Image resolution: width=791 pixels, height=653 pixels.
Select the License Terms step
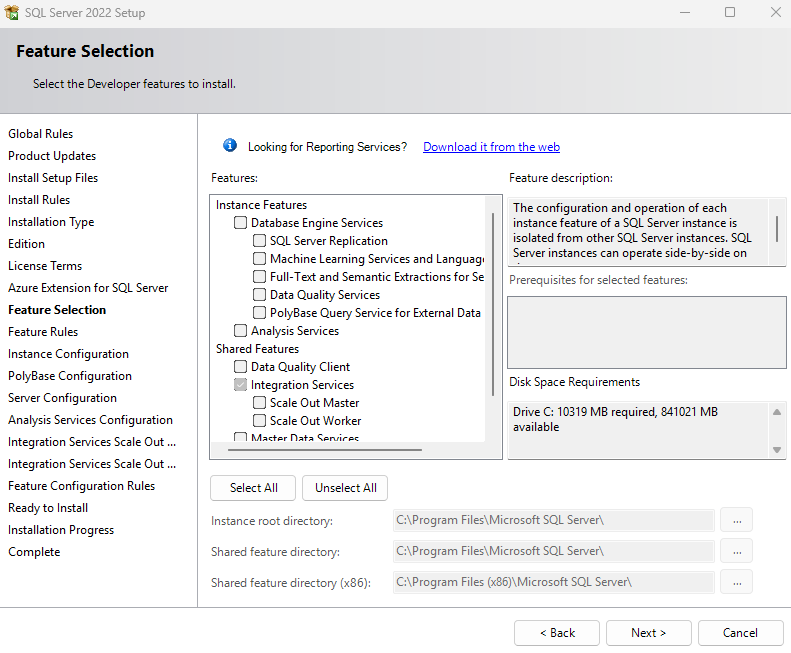coord(45,266)
